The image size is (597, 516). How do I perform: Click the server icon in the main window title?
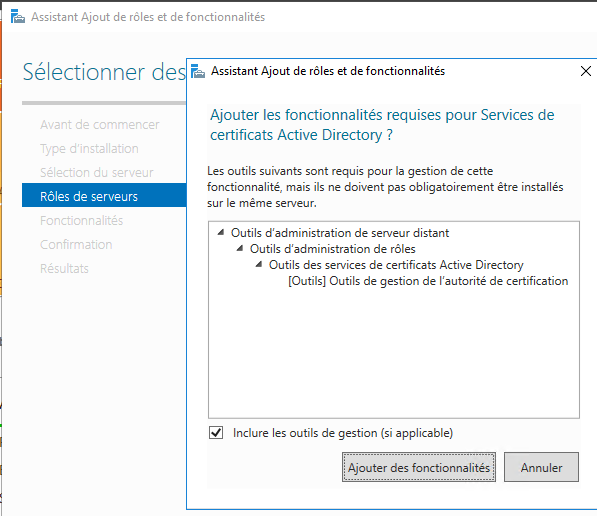coord(18,17)
